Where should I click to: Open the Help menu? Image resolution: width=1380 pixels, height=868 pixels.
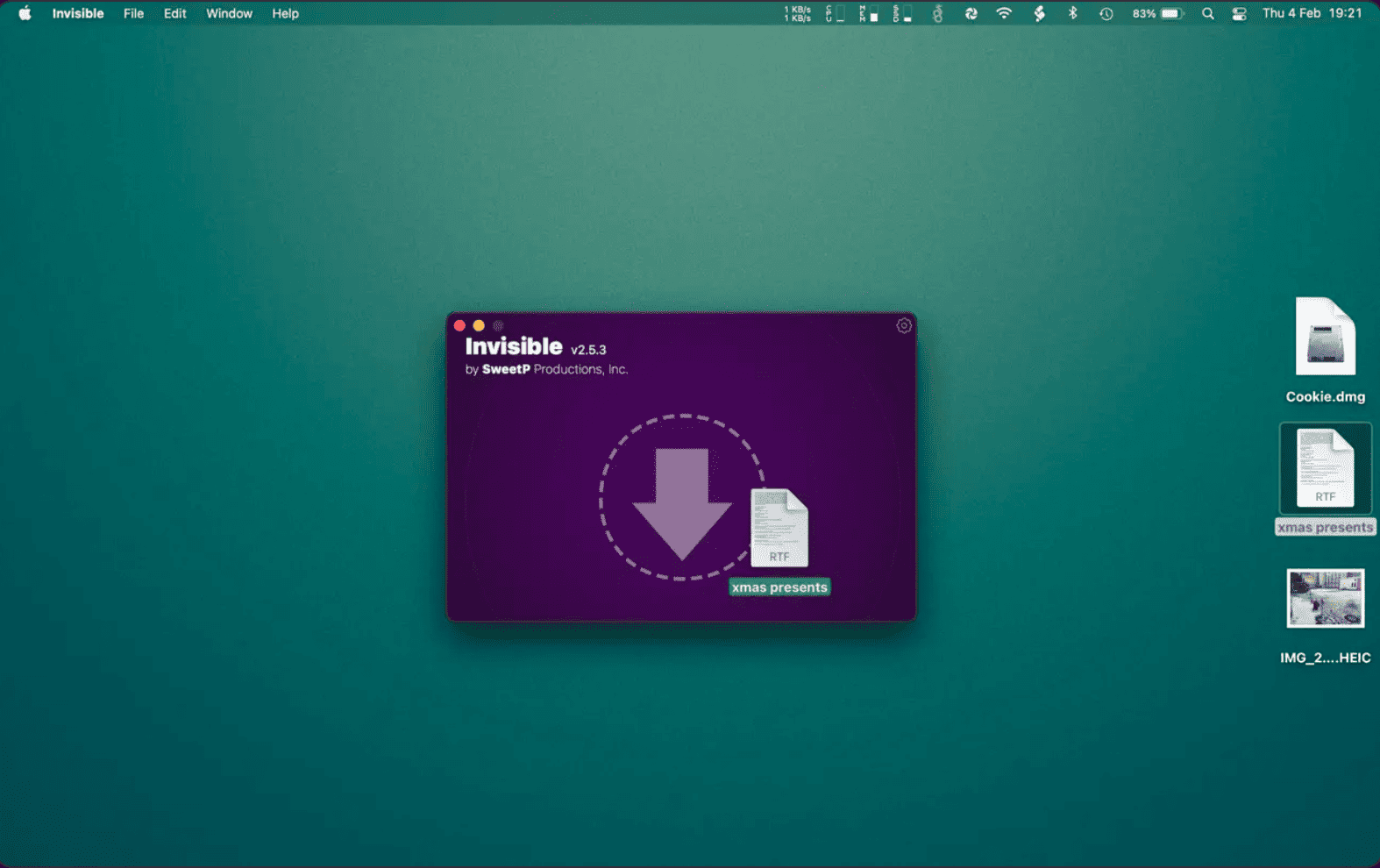[285, 13]
